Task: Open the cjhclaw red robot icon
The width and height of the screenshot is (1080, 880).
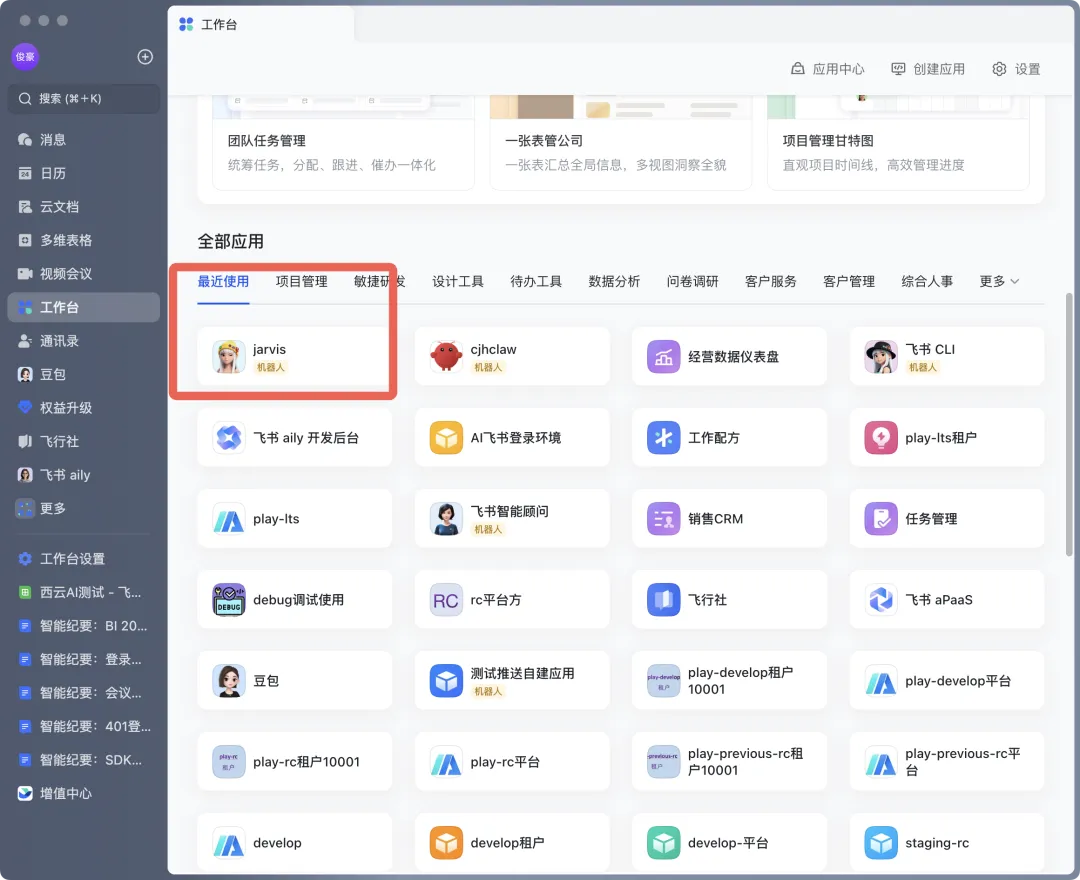Action: tap(446, 357)
